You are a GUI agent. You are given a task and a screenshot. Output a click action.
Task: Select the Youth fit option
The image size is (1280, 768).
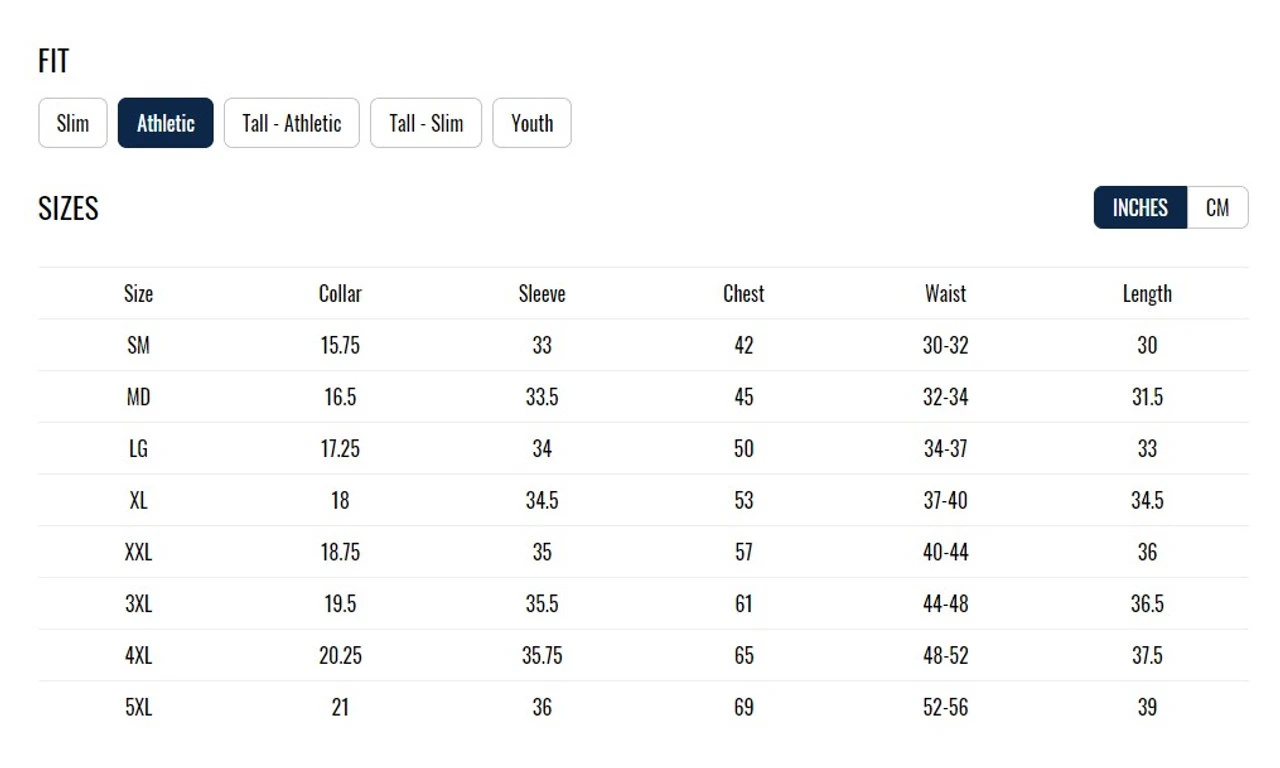(x=532, y=123)
